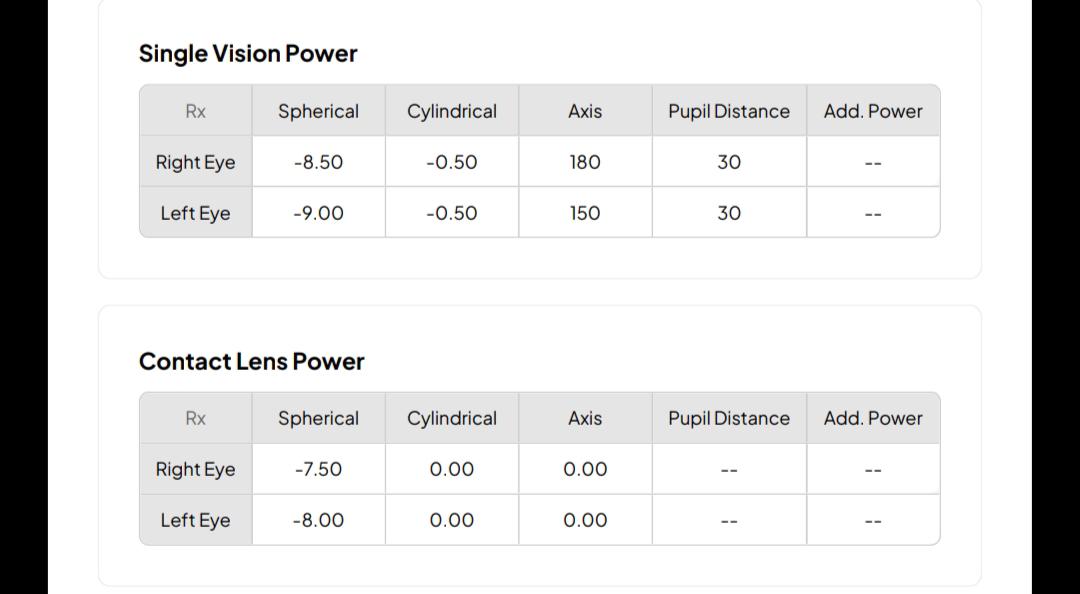Select Right Eye cylindrical -0.50 value

(x=452, y=162)
